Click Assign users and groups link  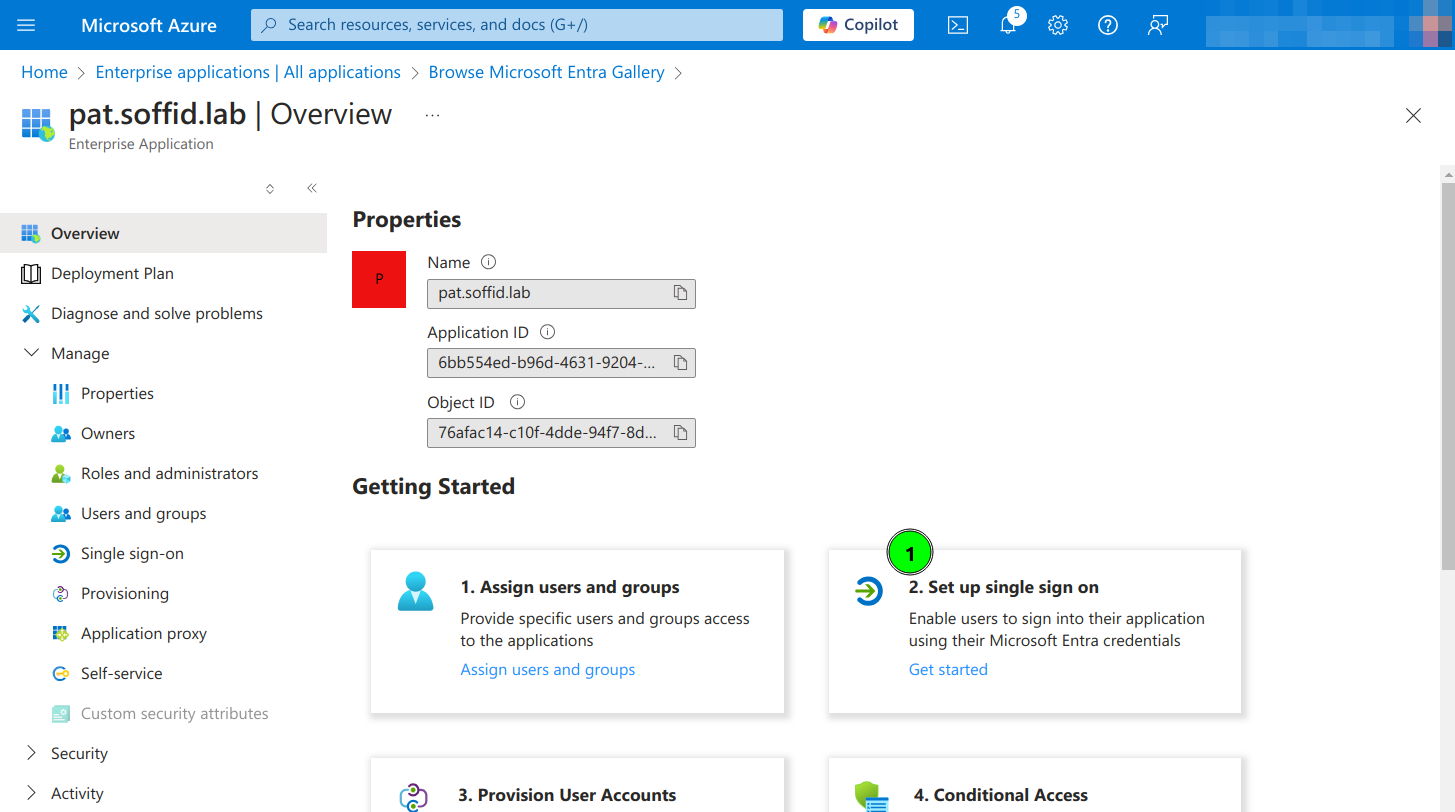tap(548, 669)
